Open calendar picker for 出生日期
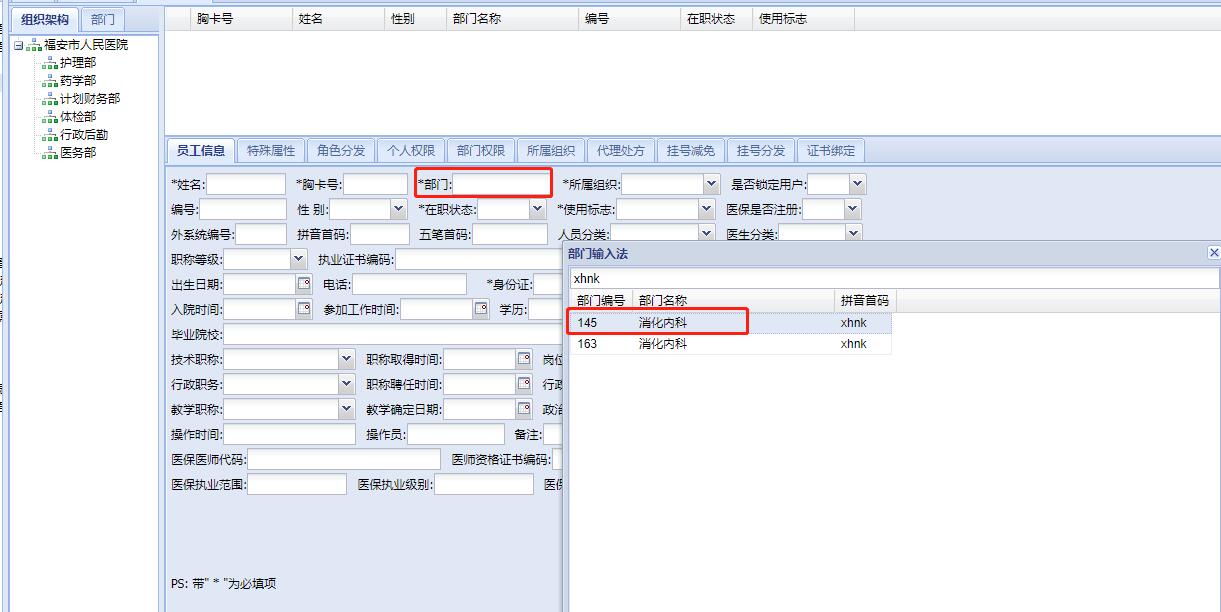 pyautogui.click(x=304, y=284)
